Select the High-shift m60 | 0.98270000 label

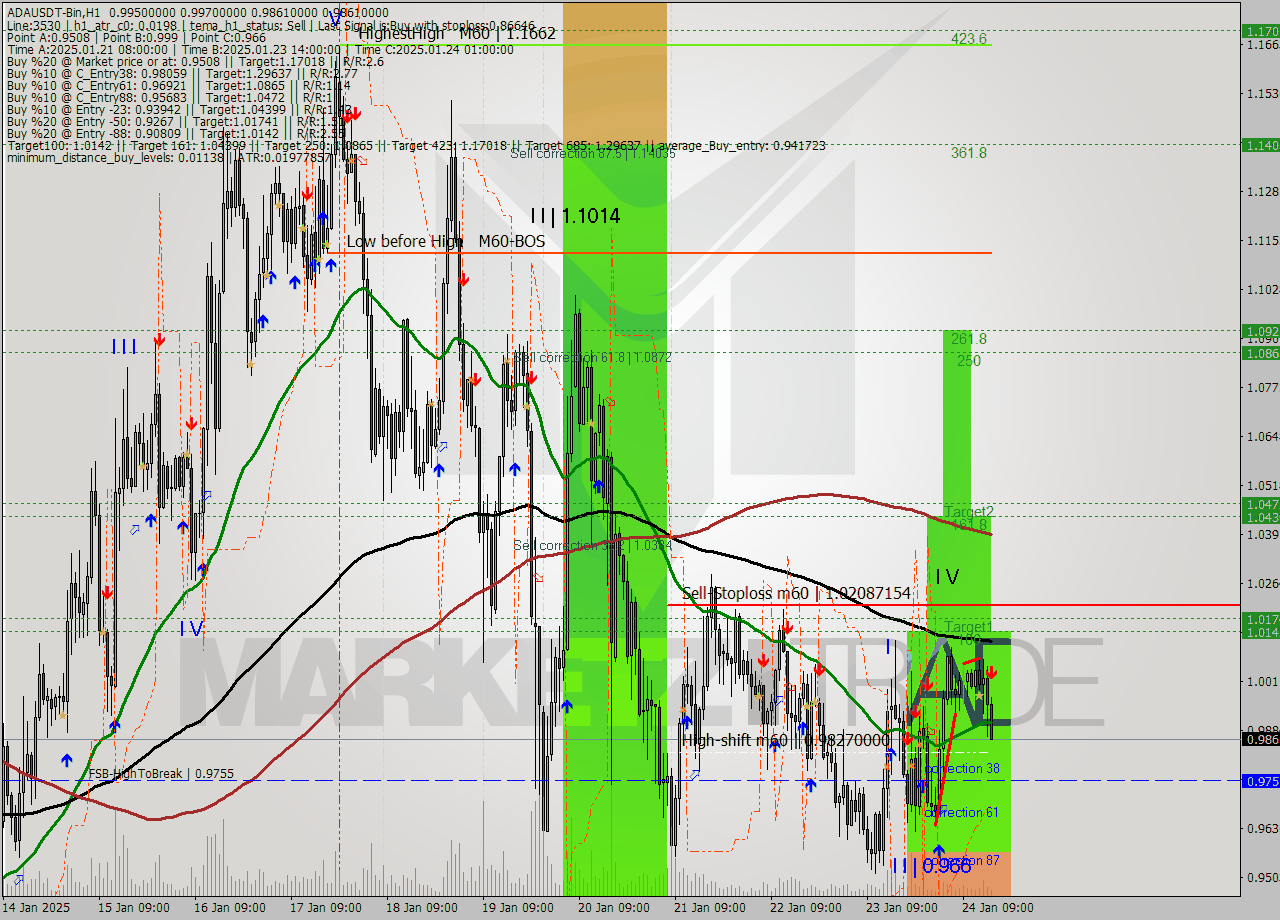tap(787, 740)
